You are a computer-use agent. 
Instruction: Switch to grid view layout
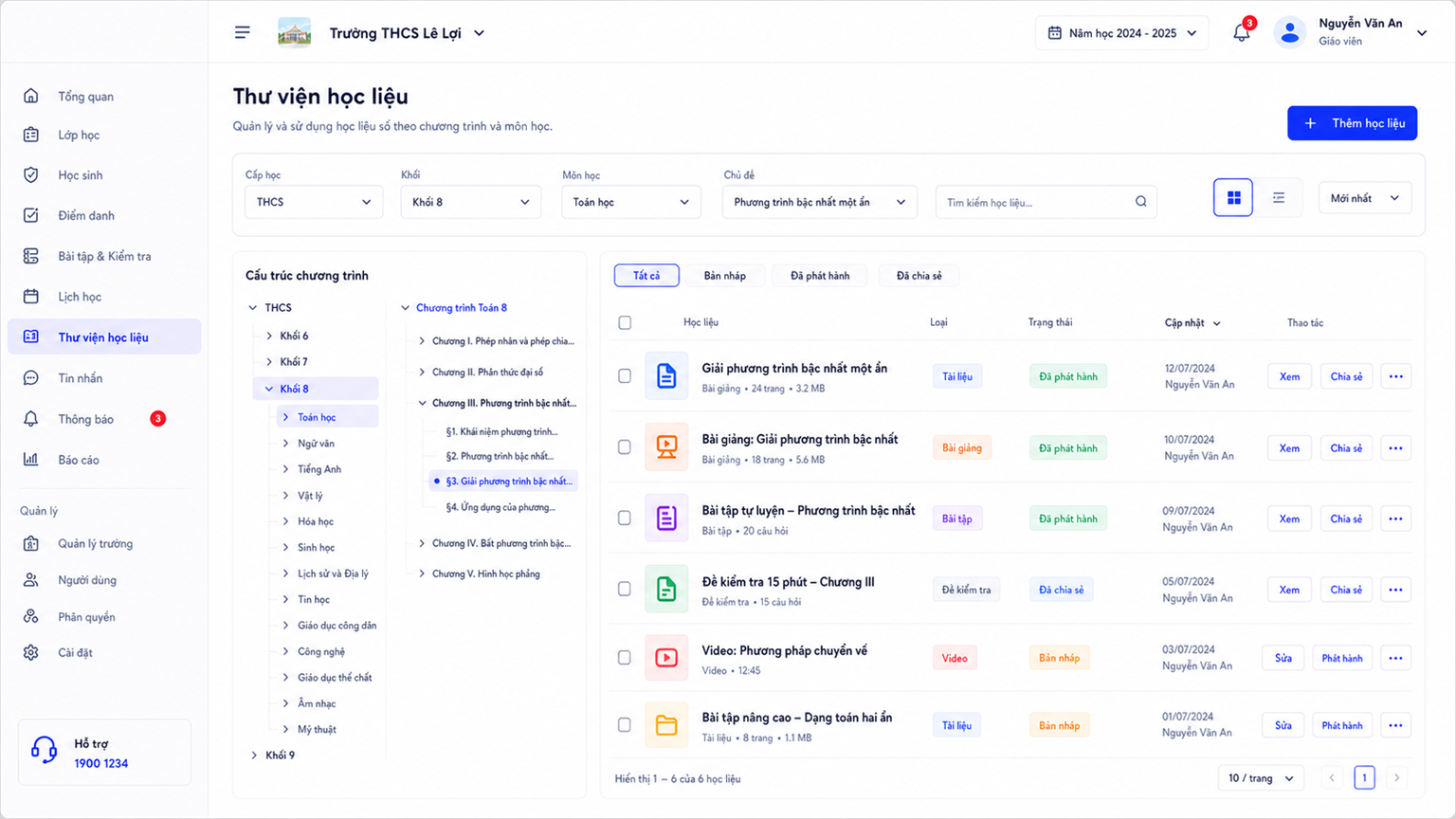(x=1233, y=197)
